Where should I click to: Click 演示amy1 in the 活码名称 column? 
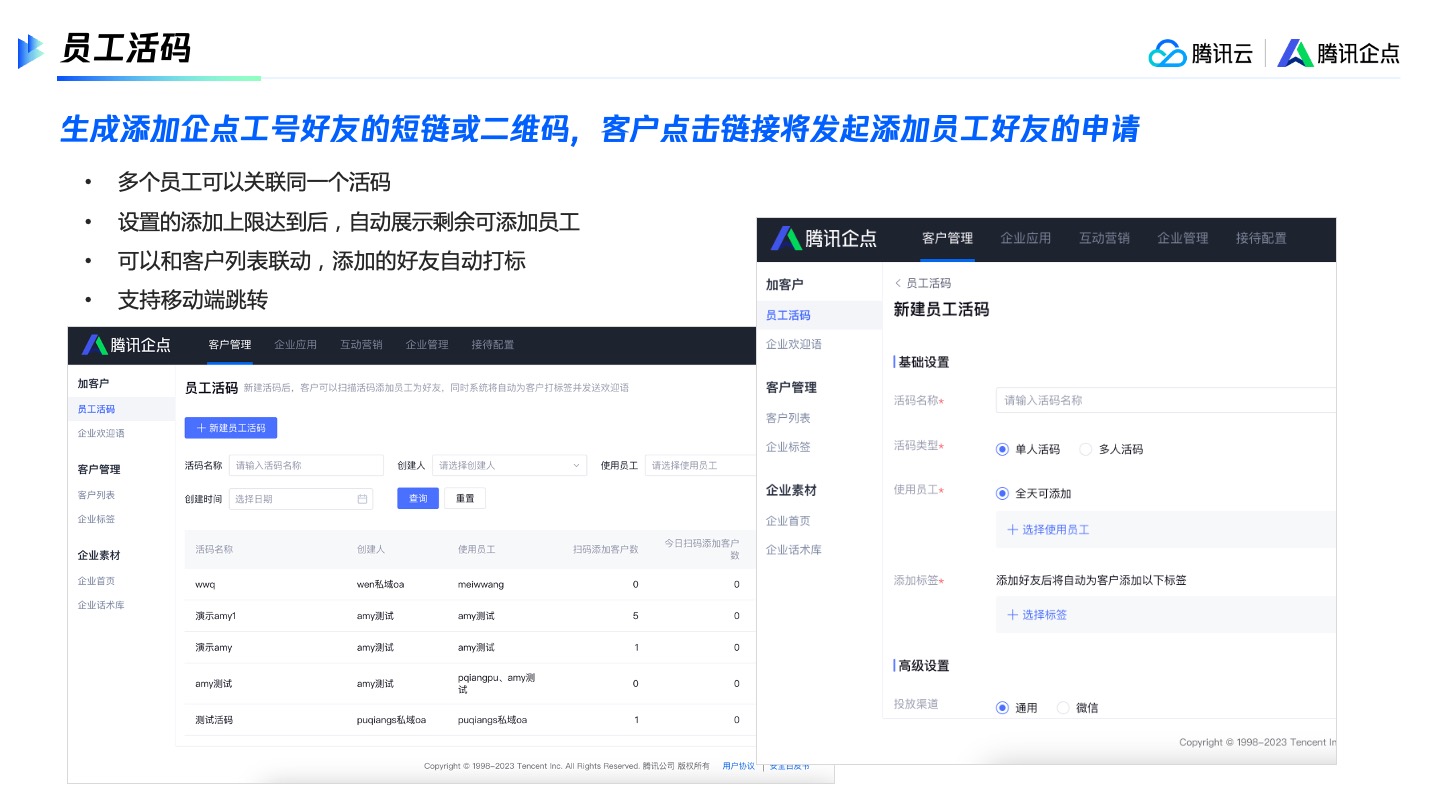(x=215, y=616)
